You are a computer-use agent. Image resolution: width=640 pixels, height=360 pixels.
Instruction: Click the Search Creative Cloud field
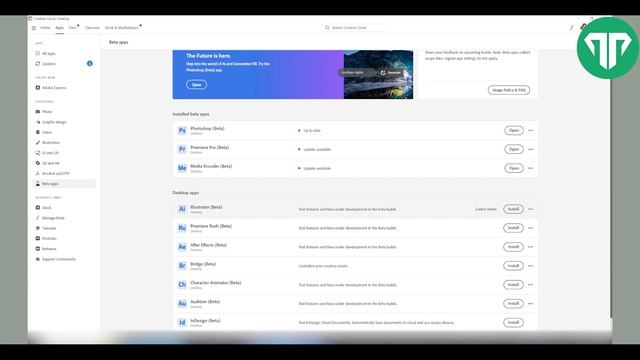[x=356, y=28]
